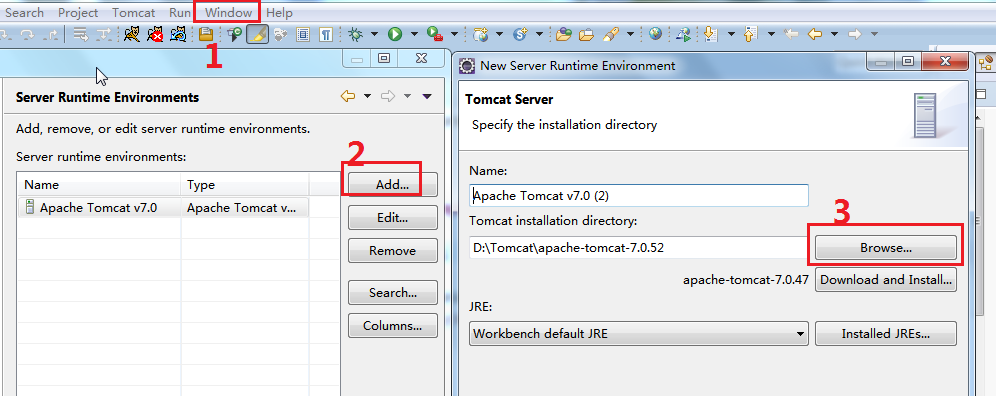Open the Web Browser globe icon
The height and width of the screenshot is (396, 996).
click(x=656, y=34)
